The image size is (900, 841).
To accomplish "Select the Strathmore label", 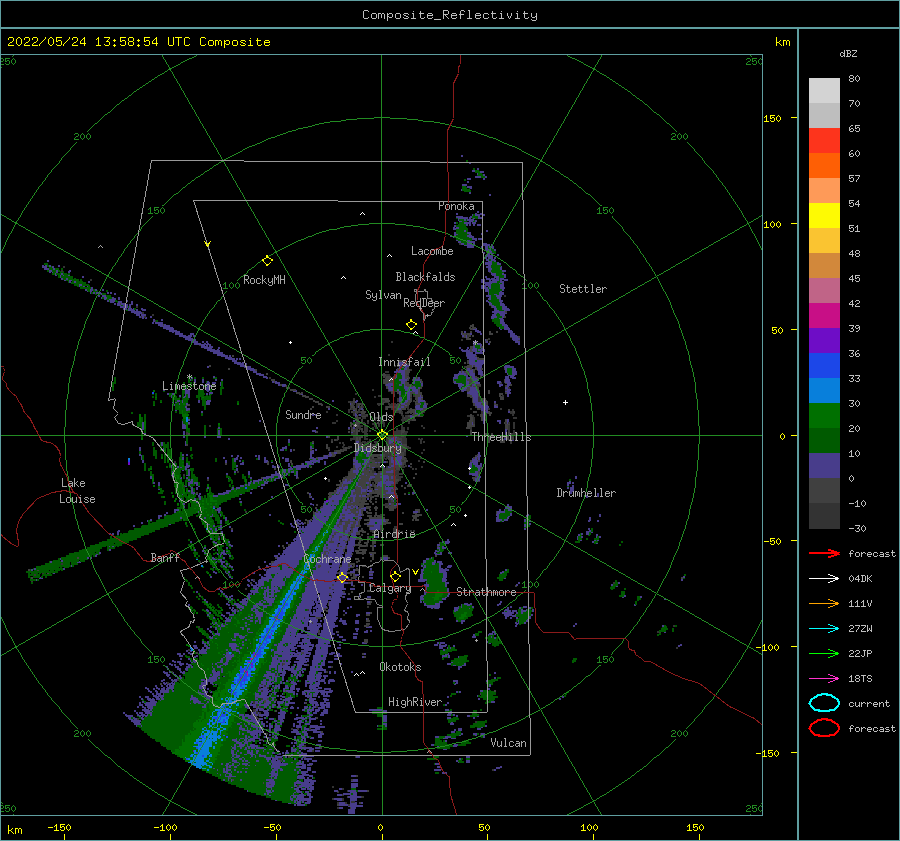I will click(486, 592).
